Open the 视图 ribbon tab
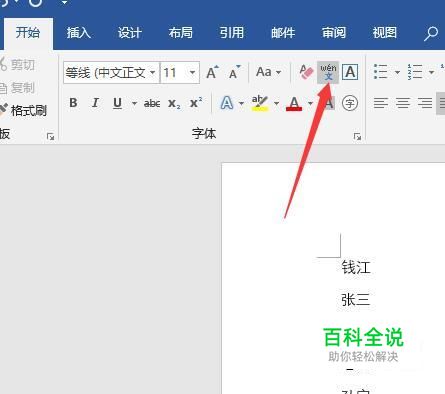 point(385,33)
